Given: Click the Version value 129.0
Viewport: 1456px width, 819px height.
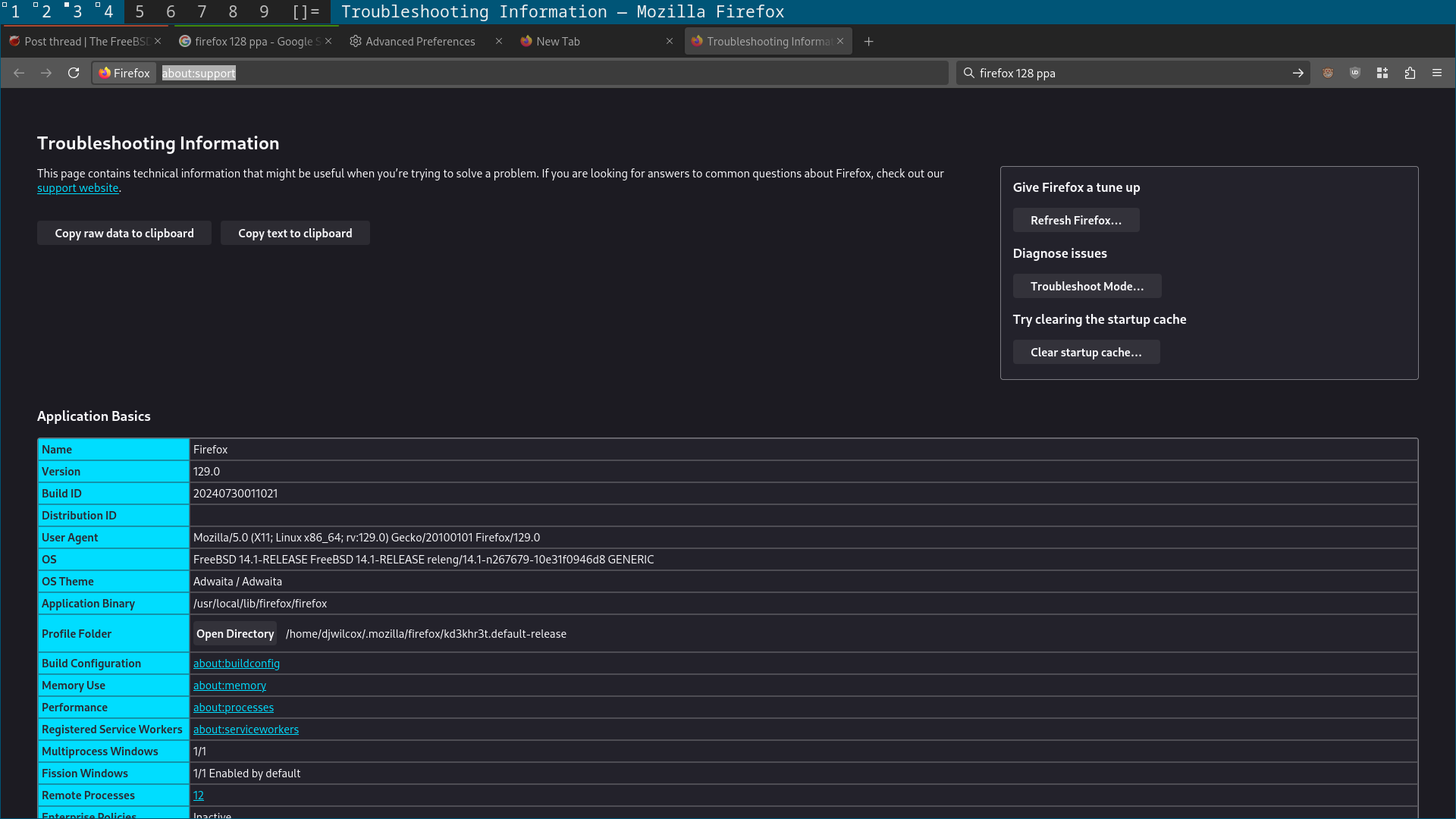Looking at the screenshot, I should tap(206, 472).
